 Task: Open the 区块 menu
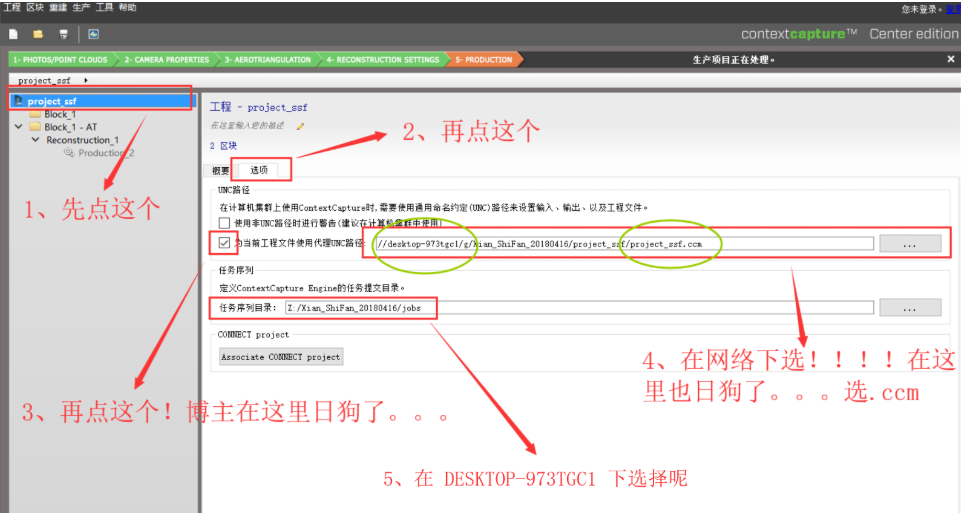click(35, 7)
